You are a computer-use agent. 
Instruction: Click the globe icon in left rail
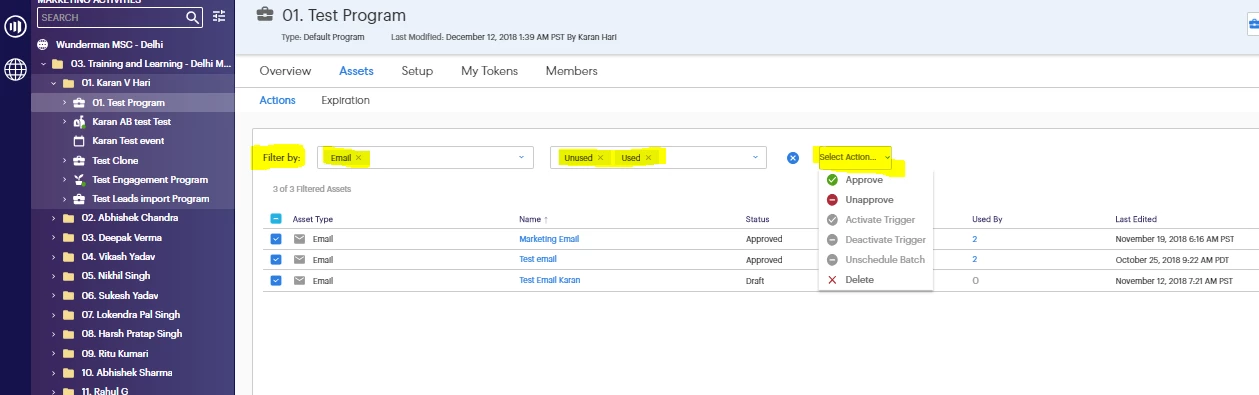[x=16, y=70]
